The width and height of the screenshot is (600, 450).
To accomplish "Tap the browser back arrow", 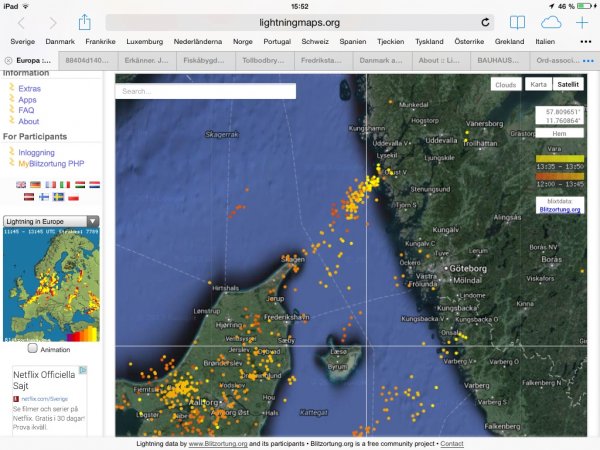I will pyautogui.click(x=23, y=22).
